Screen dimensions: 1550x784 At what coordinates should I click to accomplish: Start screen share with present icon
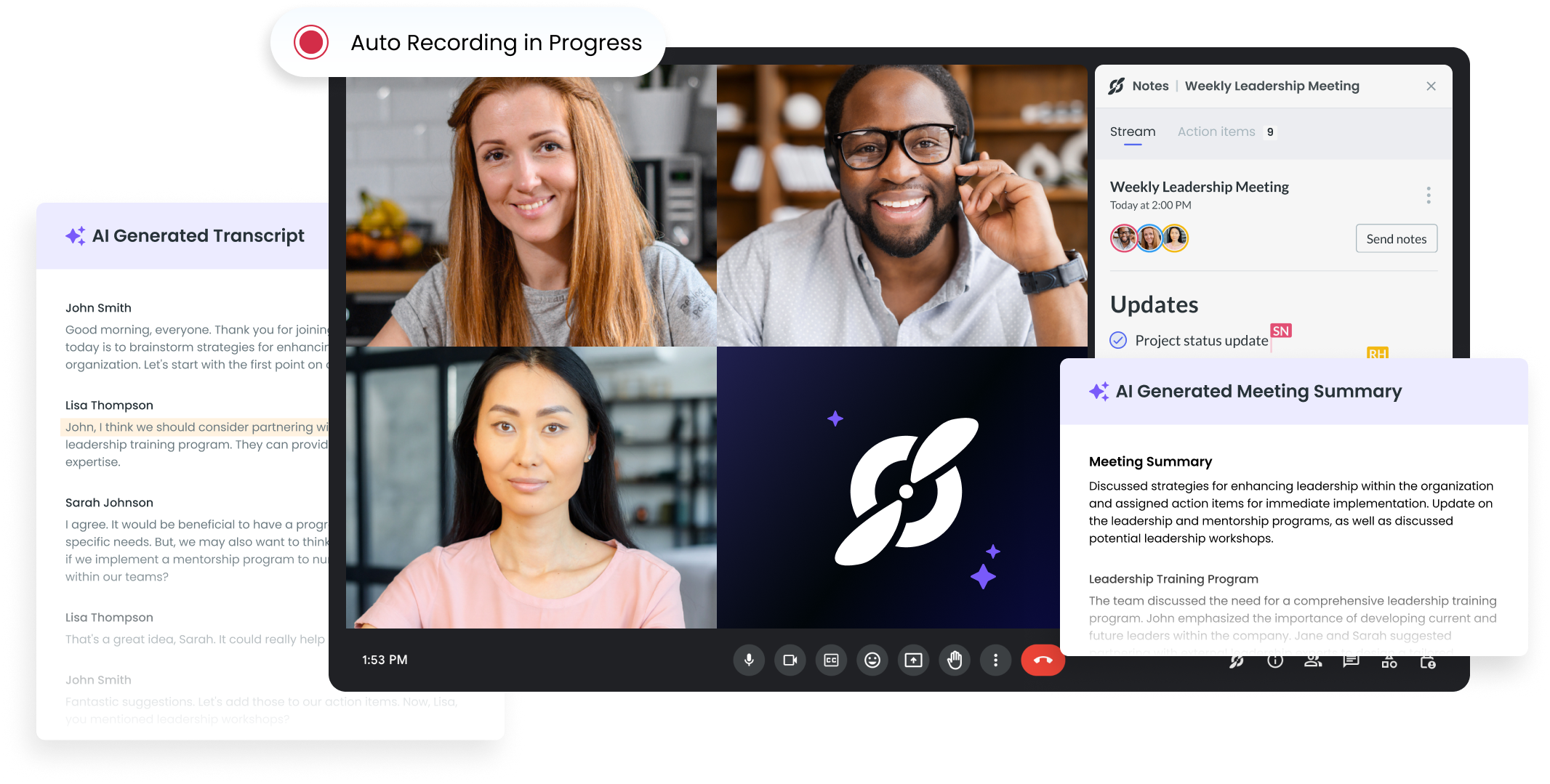click(x=914, y=660)
